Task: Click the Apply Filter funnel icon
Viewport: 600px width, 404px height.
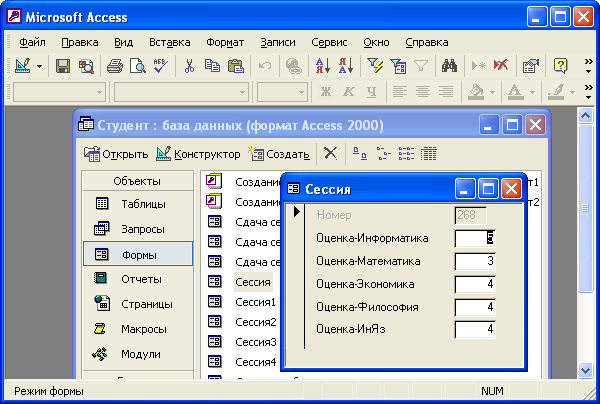Action: coord(421,66)
